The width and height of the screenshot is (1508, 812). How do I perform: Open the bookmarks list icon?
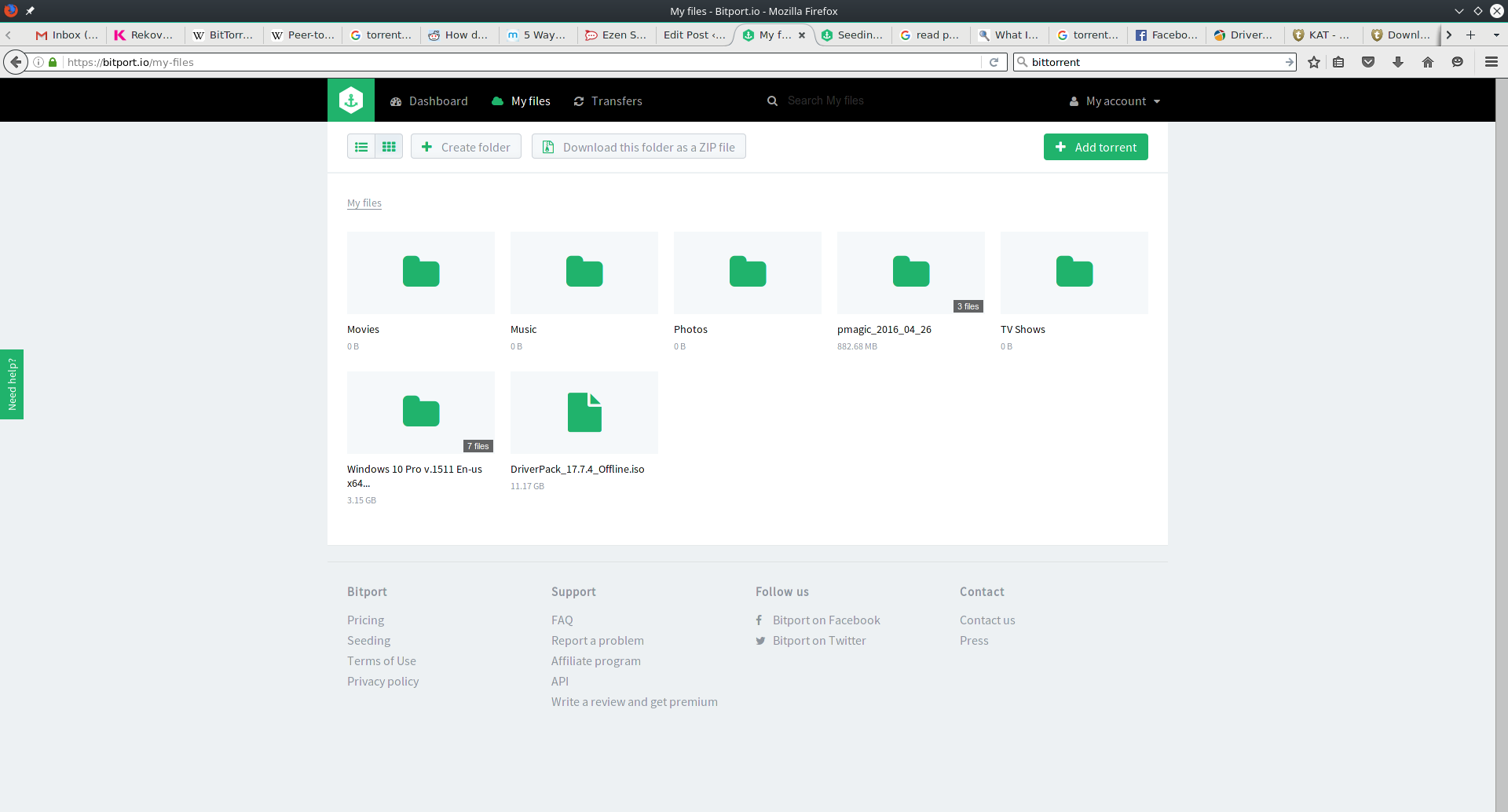[1339, 62]
